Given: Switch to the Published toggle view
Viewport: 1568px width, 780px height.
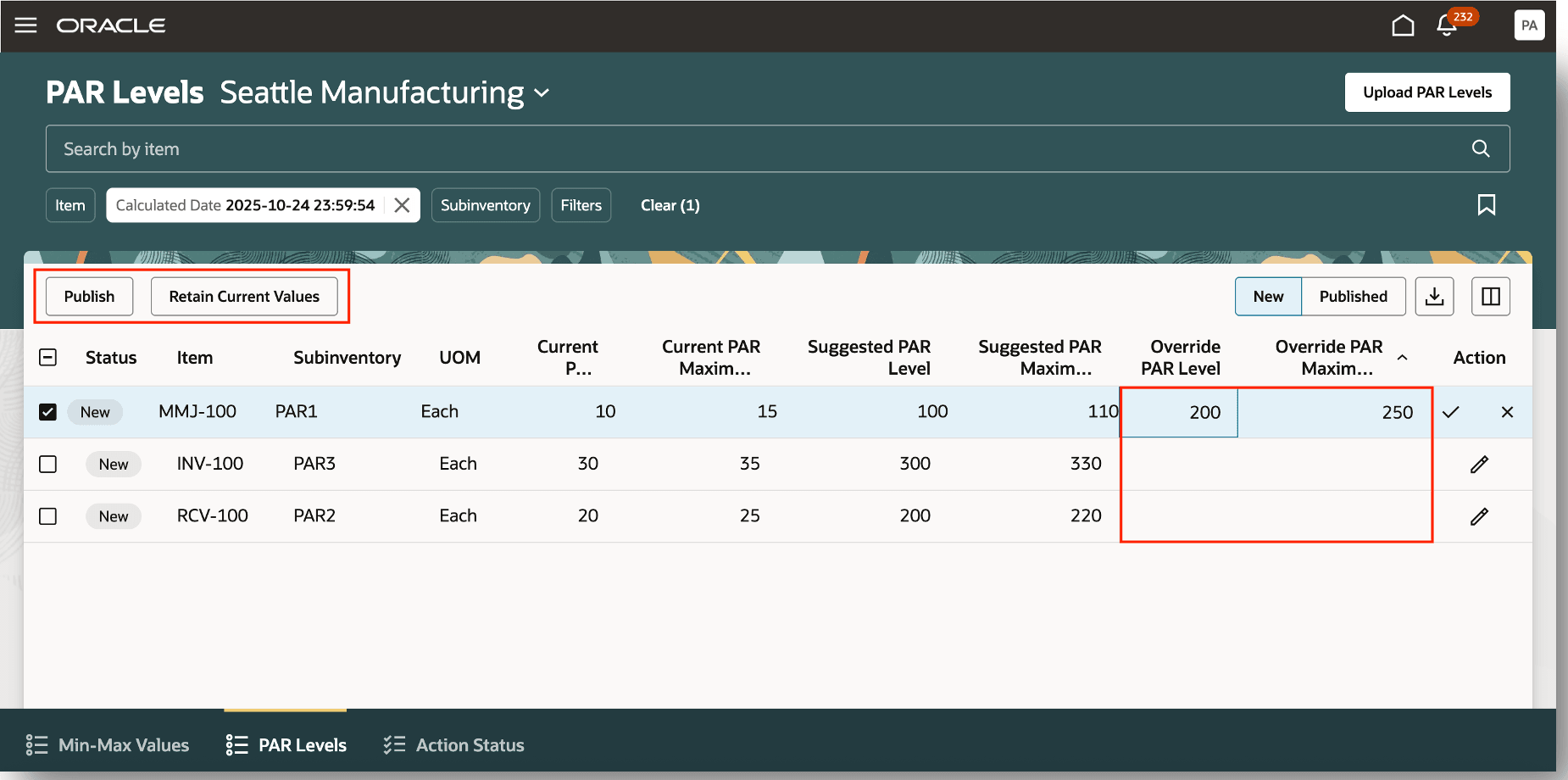Looking at the screenshot, I should coord(1354,296).
